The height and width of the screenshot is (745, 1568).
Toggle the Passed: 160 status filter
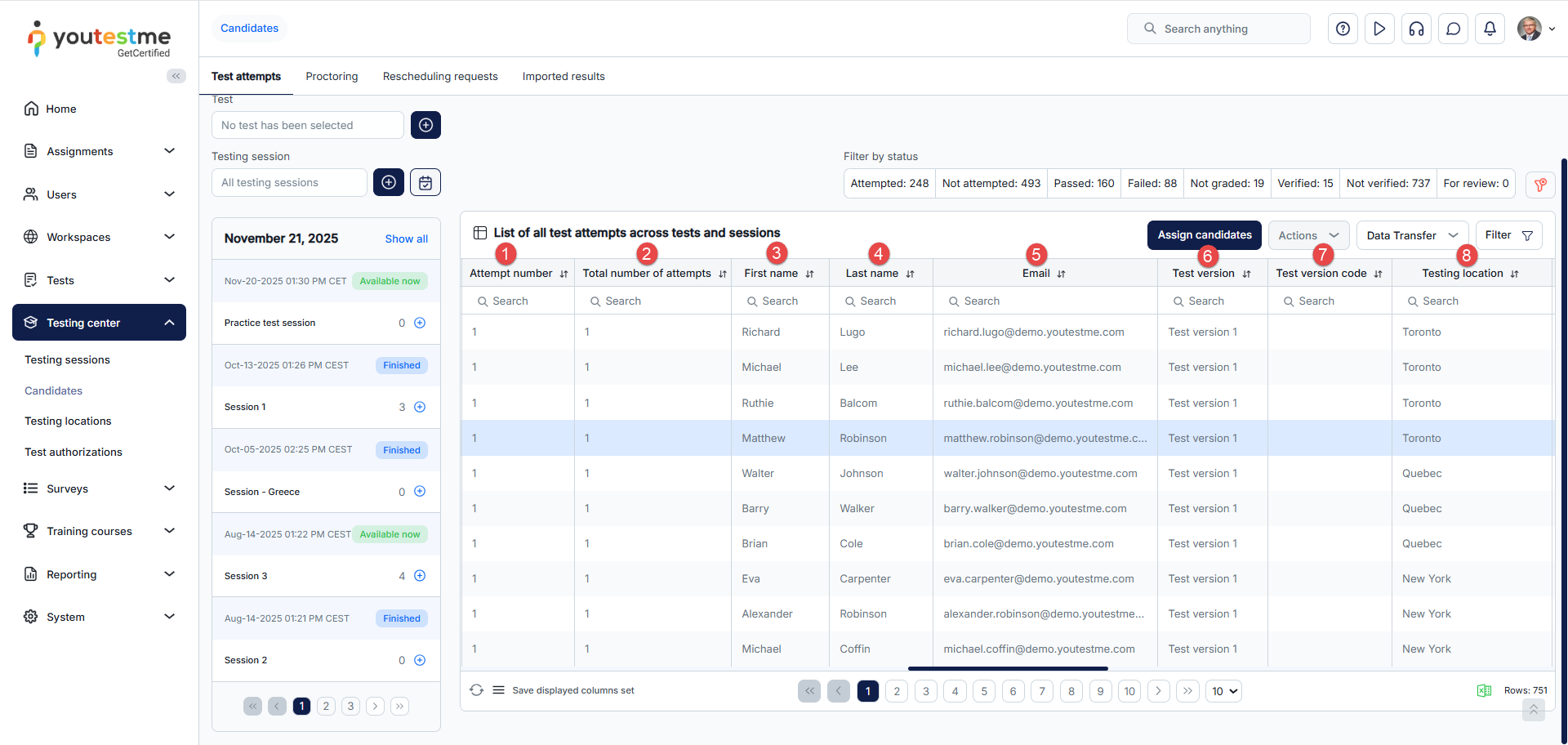coord(1083,183)
